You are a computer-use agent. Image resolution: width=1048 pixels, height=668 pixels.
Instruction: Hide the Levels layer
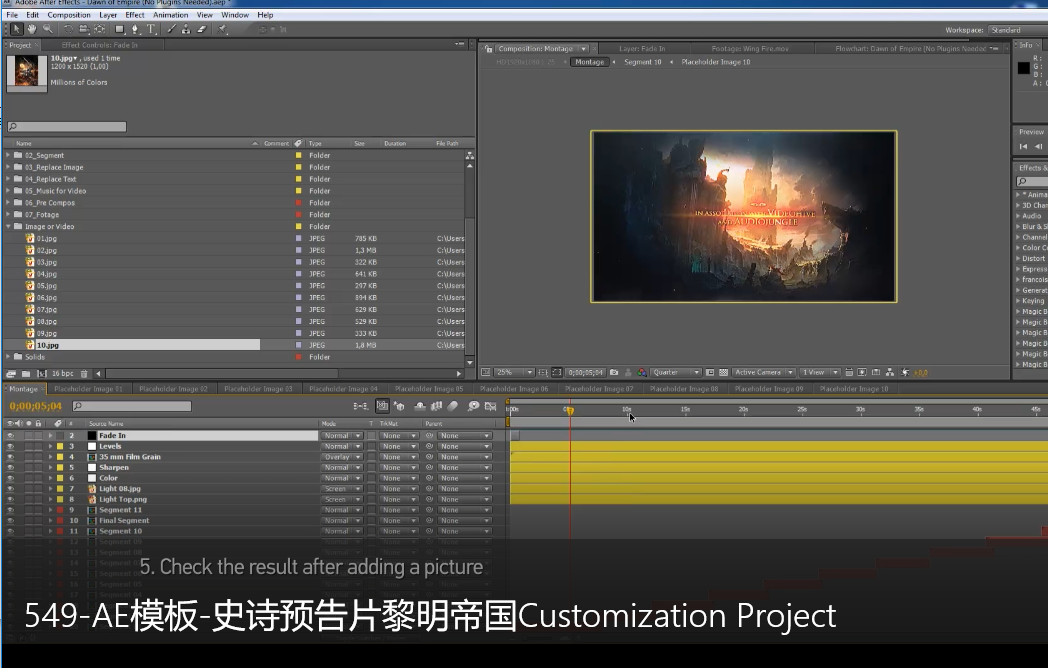tap(10, 447)
